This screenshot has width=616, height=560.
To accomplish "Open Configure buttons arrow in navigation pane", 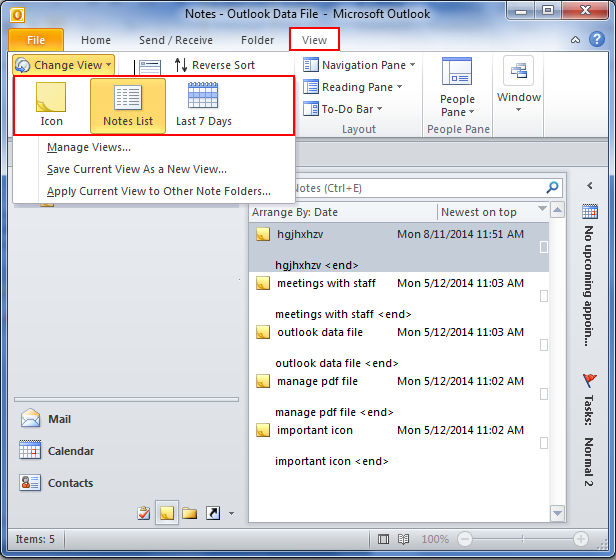I will click(231, 513).
